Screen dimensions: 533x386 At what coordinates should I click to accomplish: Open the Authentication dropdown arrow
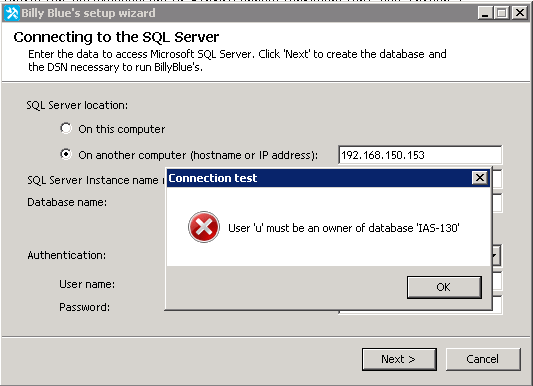click(x=496, y=255)
